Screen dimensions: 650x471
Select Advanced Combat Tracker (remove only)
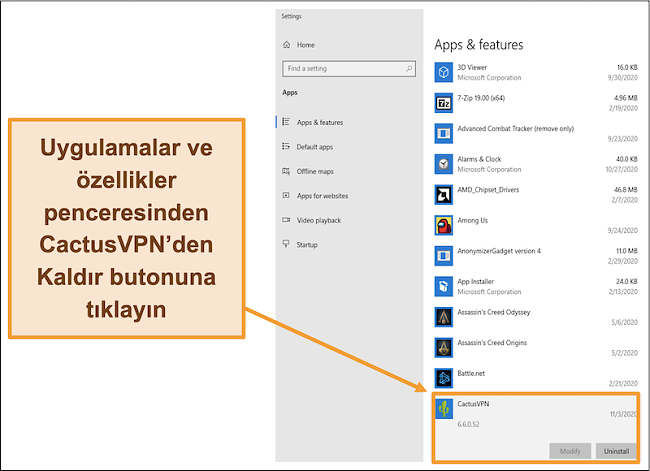[515, 129]
